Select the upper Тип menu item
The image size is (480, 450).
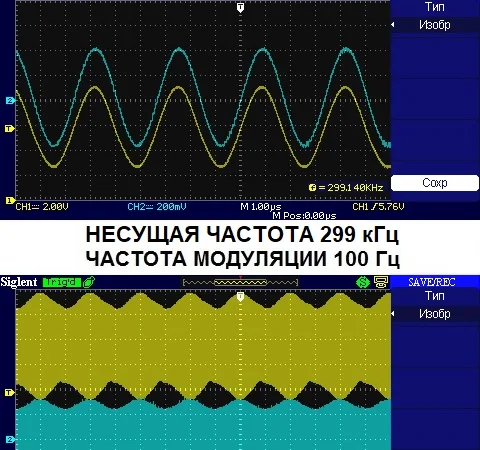click(x=435, y=7)
